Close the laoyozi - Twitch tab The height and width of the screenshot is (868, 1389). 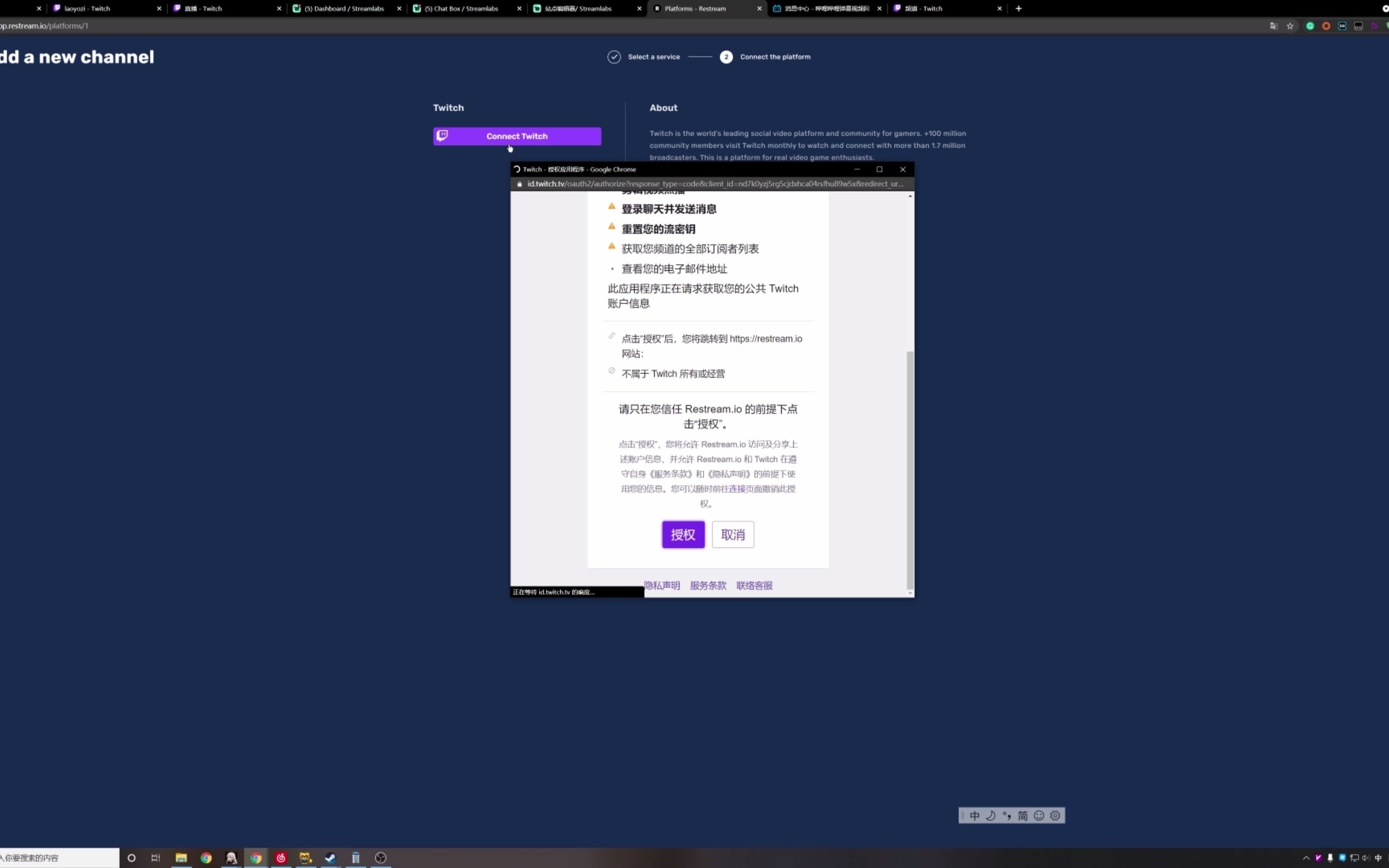pos(159,8)
